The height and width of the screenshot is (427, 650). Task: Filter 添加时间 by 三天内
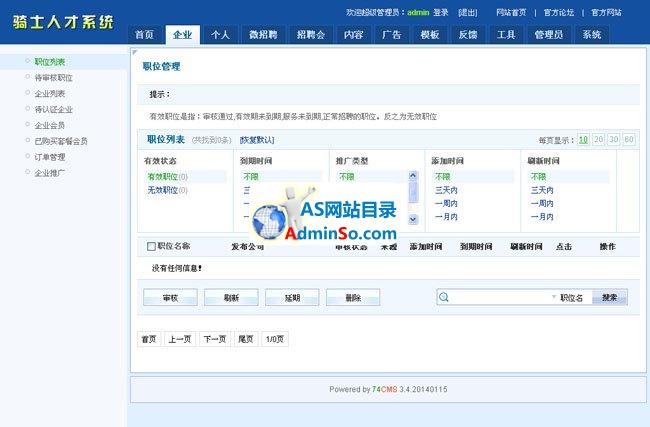coord(446,190)
